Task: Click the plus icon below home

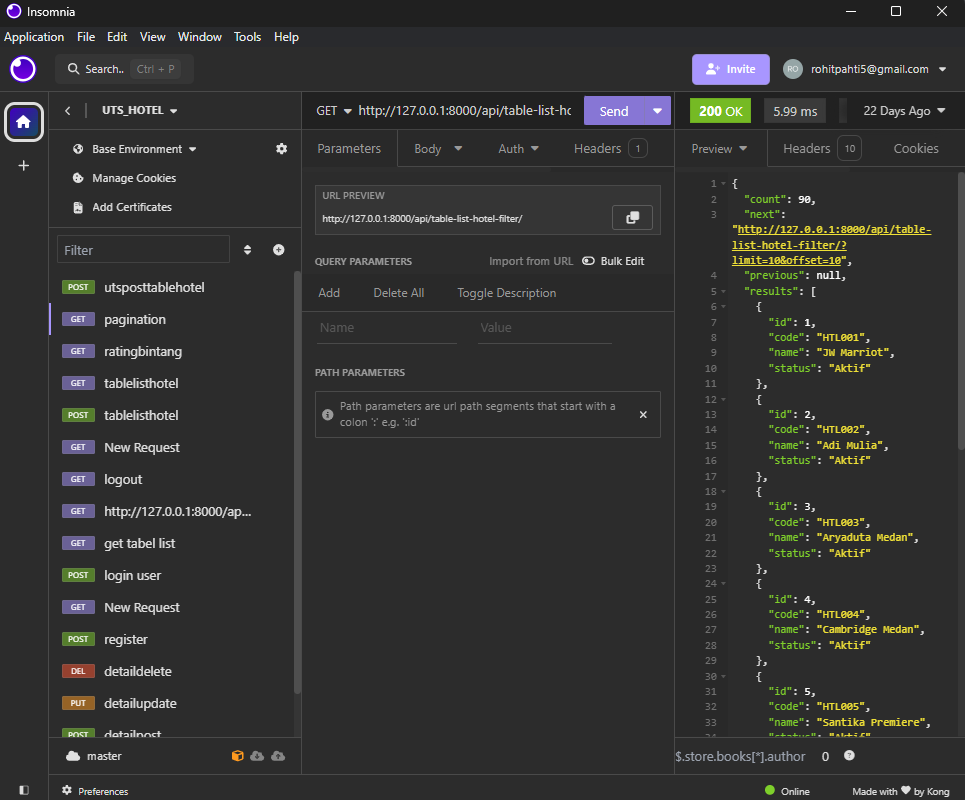Action: pos(24,166)
